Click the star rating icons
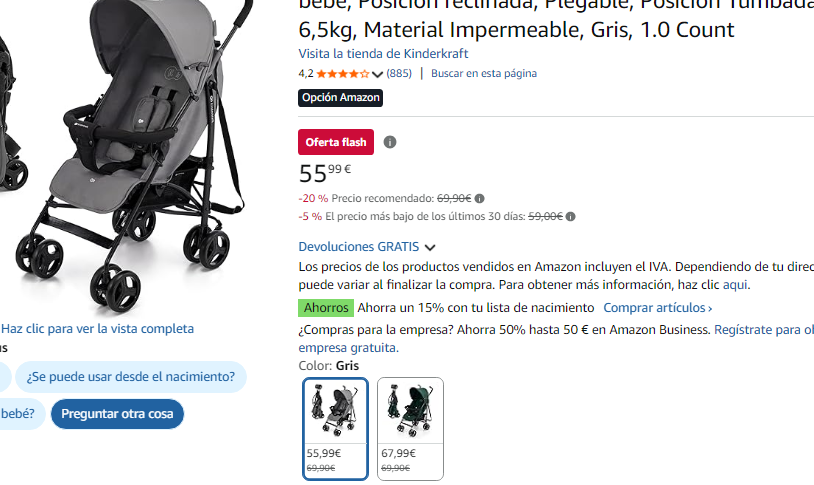Viewport: 814px width, 485px height. point(343,74)
